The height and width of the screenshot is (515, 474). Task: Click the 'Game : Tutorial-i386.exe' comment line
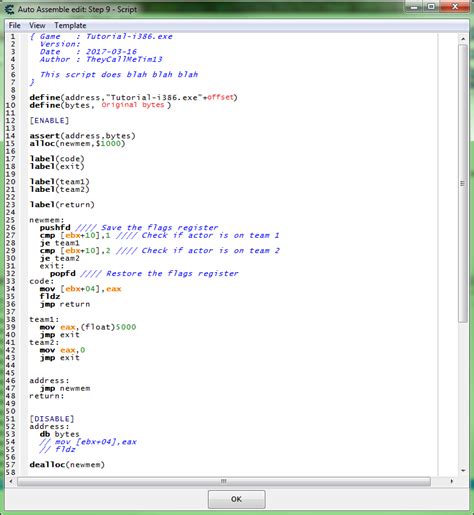pos(101,36)
